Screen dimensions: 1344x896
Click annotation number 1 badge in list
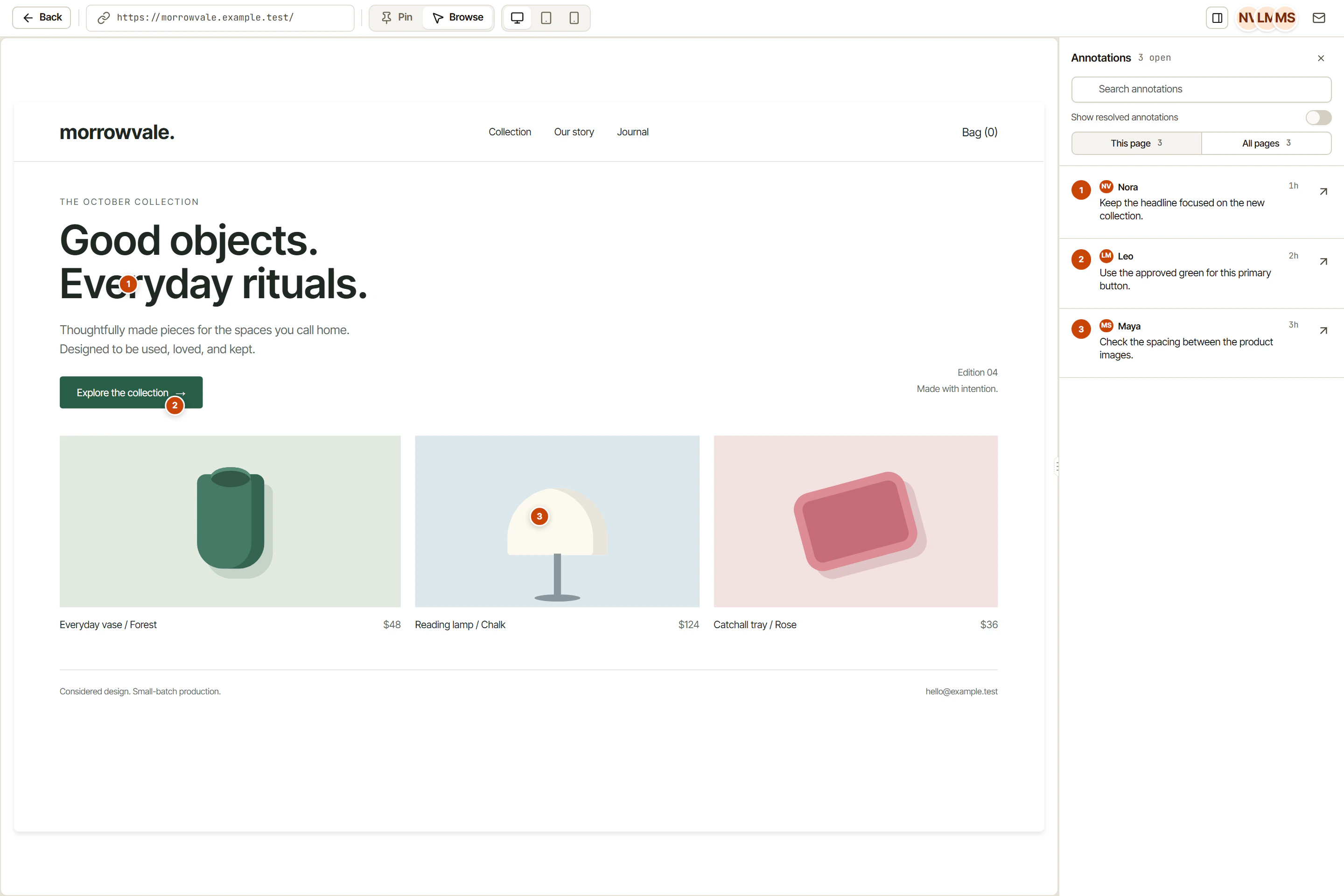(1081, 190)
